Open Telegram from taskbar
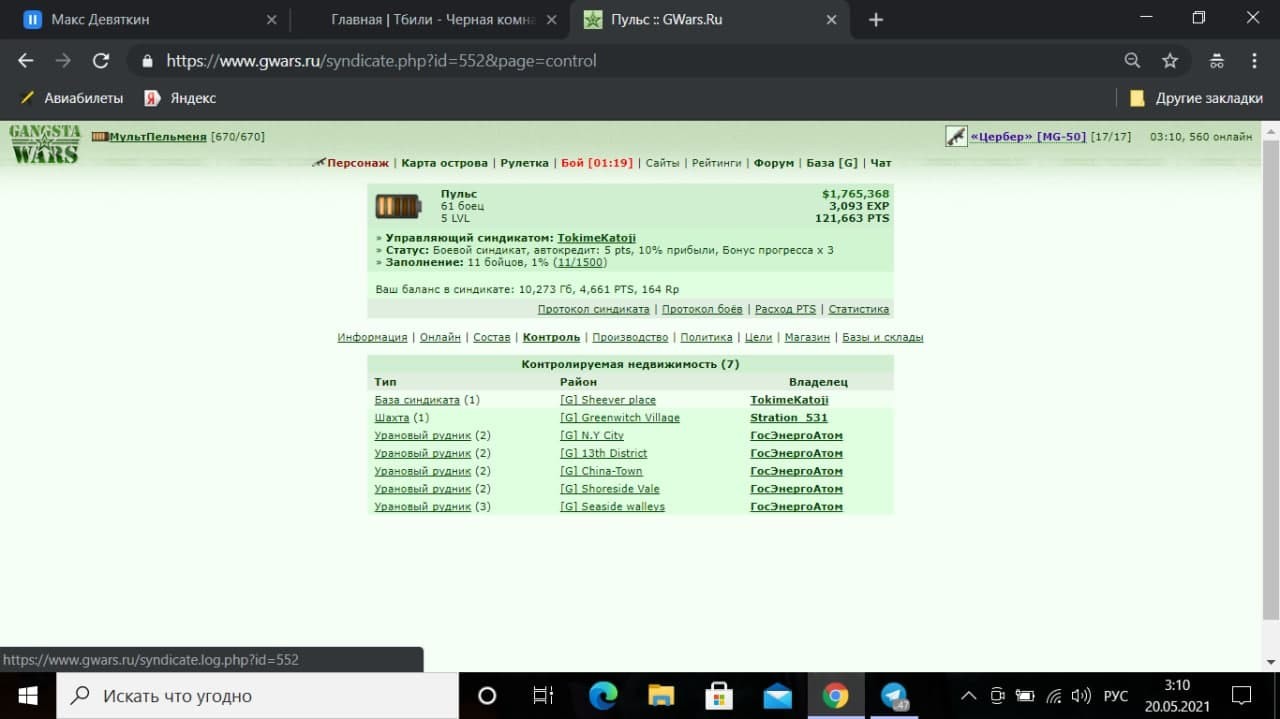This screenshot has width=1280, height=719. 893,696
